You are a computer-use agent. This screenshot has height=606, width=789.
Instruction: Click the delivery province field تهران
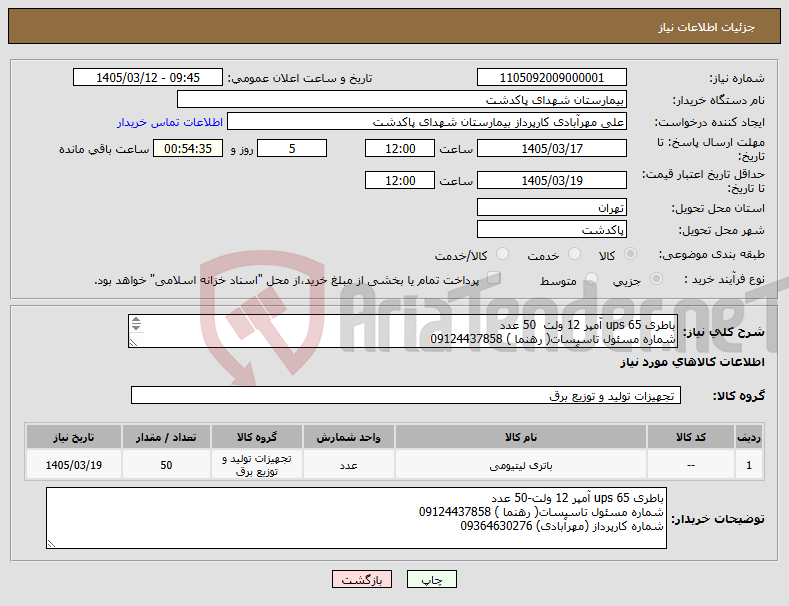[551, 207]
